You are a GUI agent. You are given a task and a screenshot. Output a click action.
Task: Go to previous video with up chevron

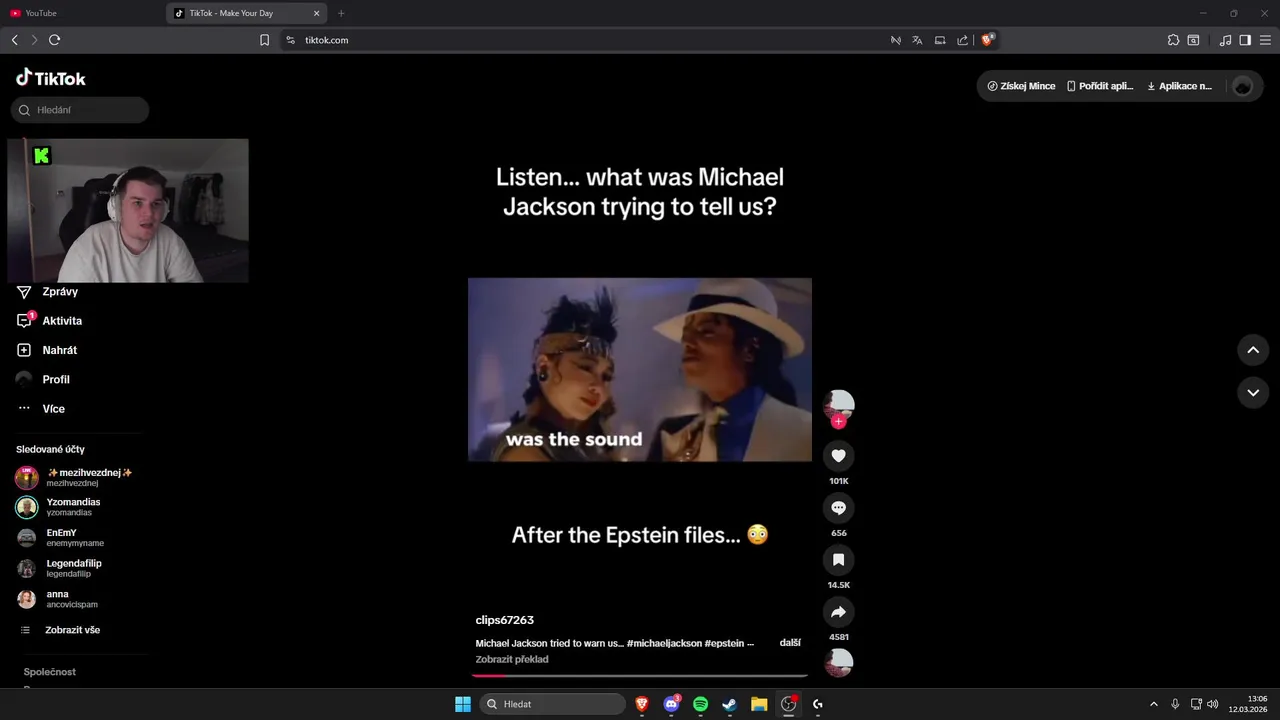pos(1253,350)
